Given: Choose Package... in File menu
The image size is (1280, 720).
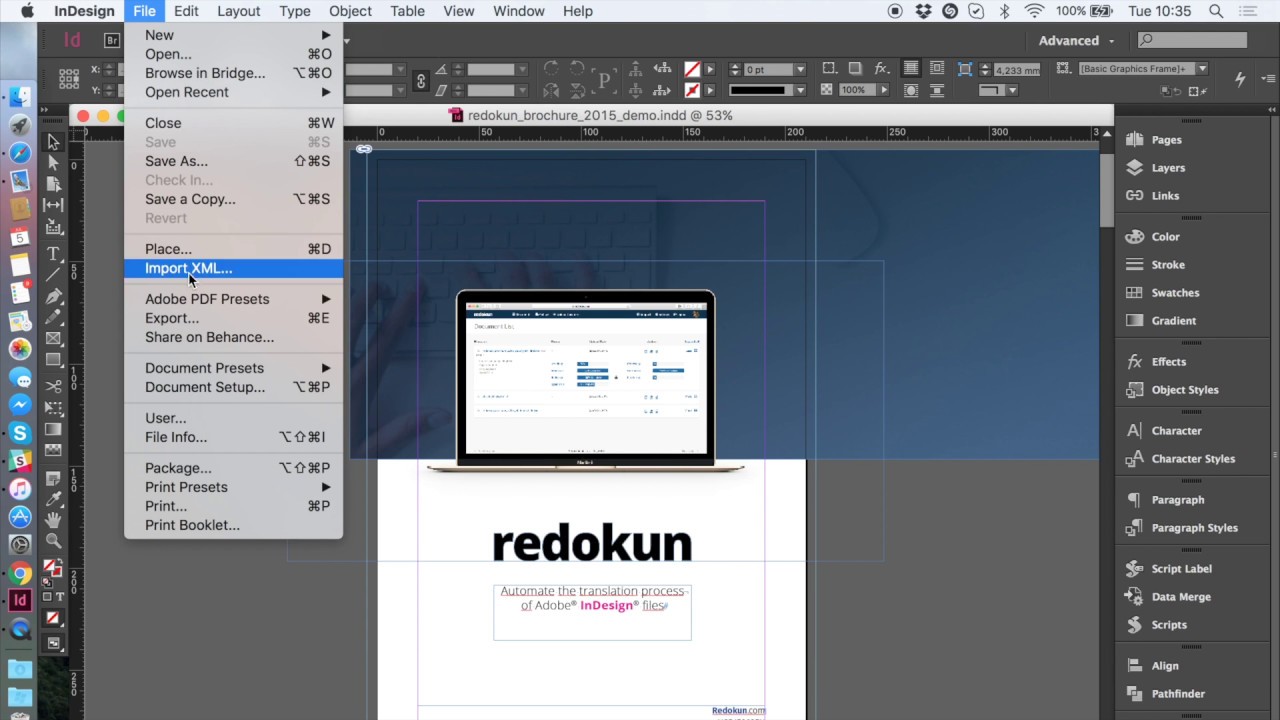Looking at the screenshot, I should [234, 468].
